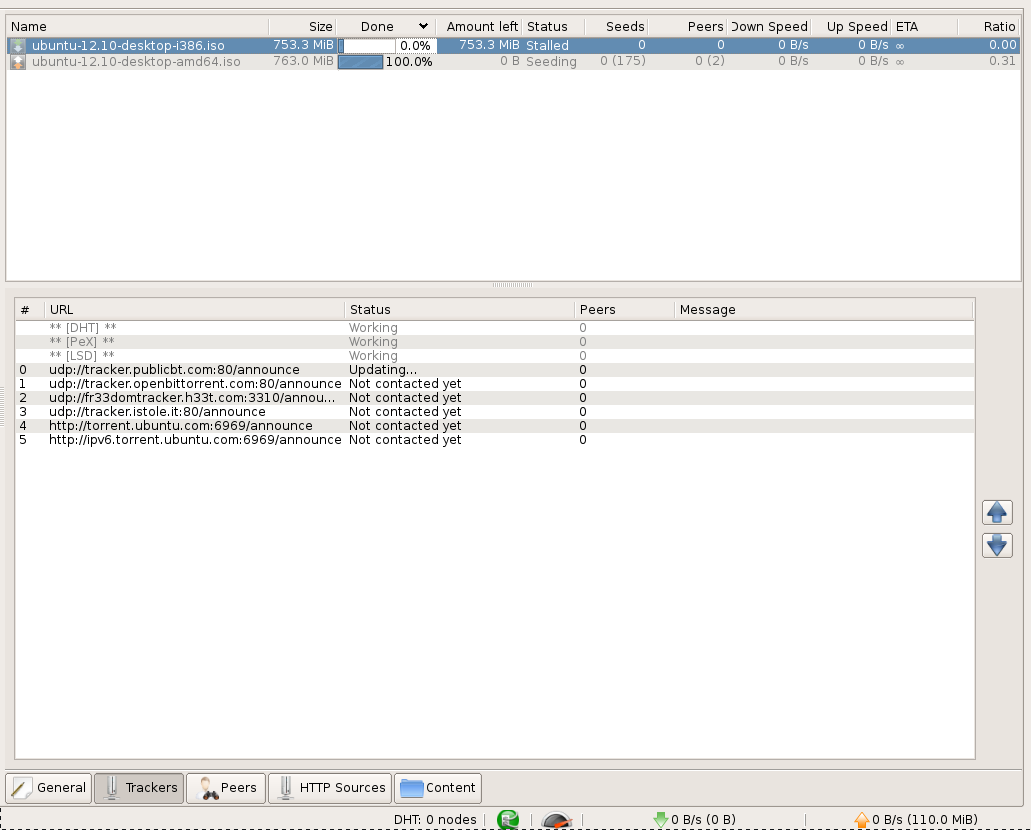Sort torrent list by Size header
This screenshot has height=830, width=1031.
(x=302, y=26)
